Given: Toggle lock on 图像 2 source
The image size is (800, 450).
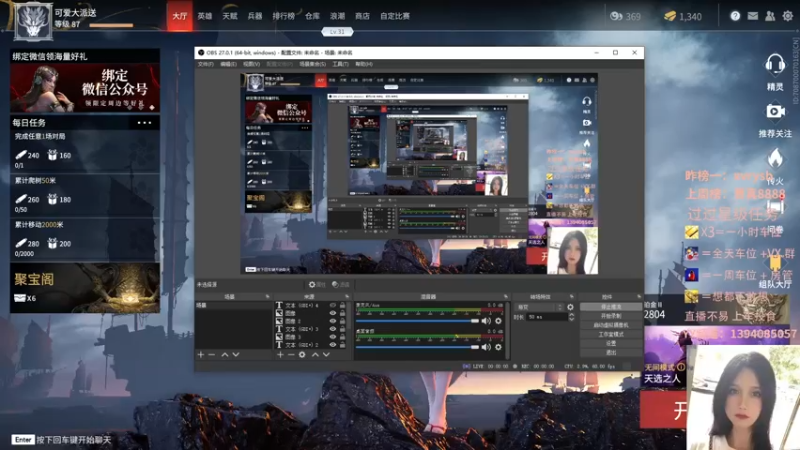Looking at the screenshot, I should [343, 321].
